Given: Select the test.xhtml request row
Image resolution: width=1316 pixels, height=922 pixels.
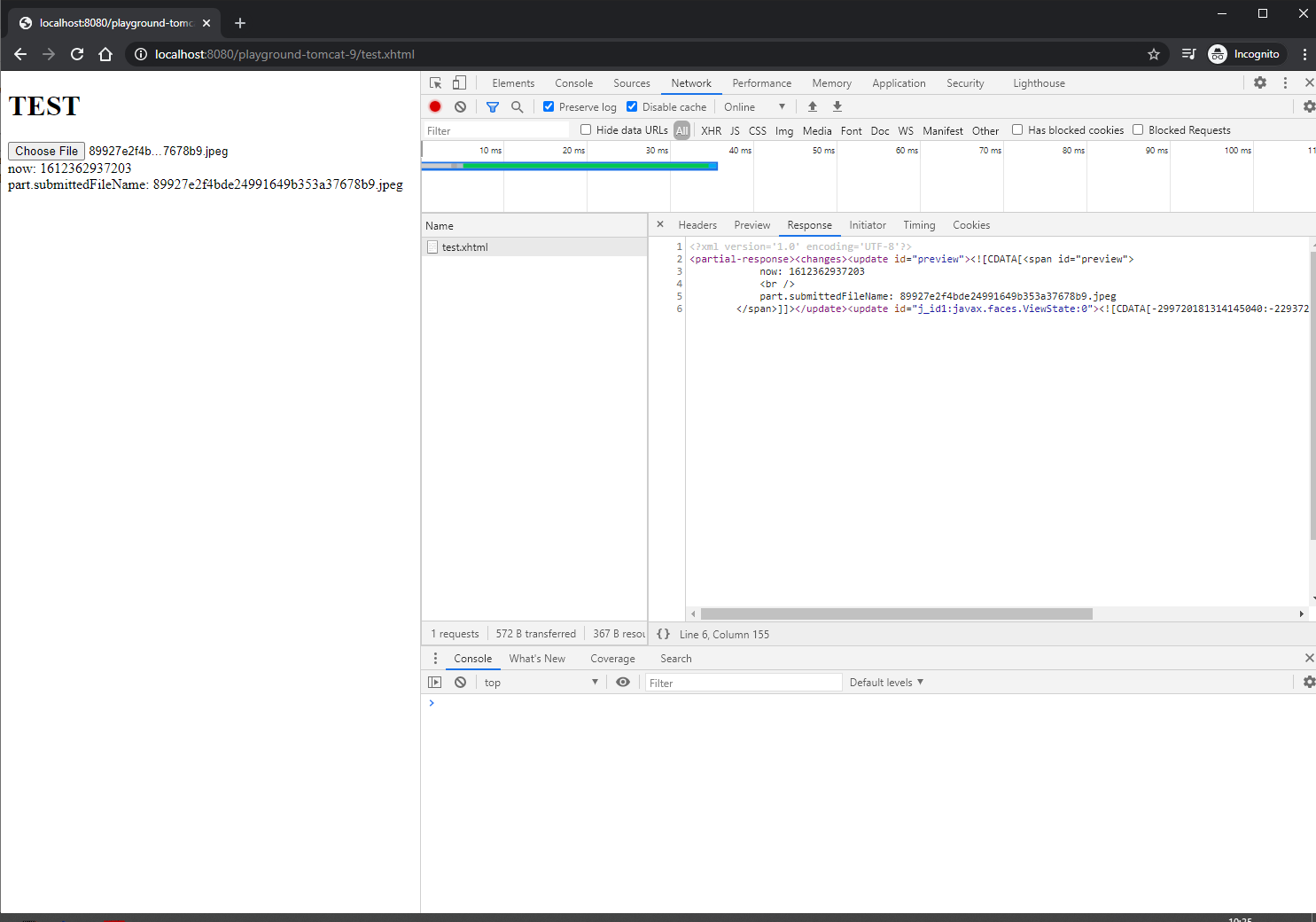Looking at the screenshot, I should tap(465, 246).
